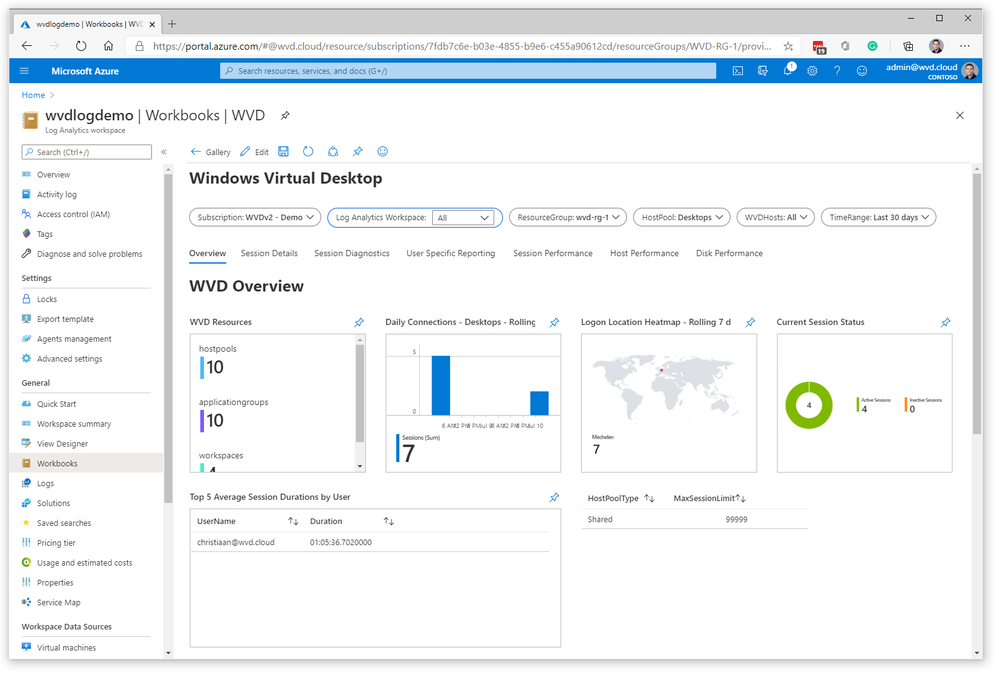999x676 pixels.
Task: Open Agents management settings
Action: coord(74,339)
